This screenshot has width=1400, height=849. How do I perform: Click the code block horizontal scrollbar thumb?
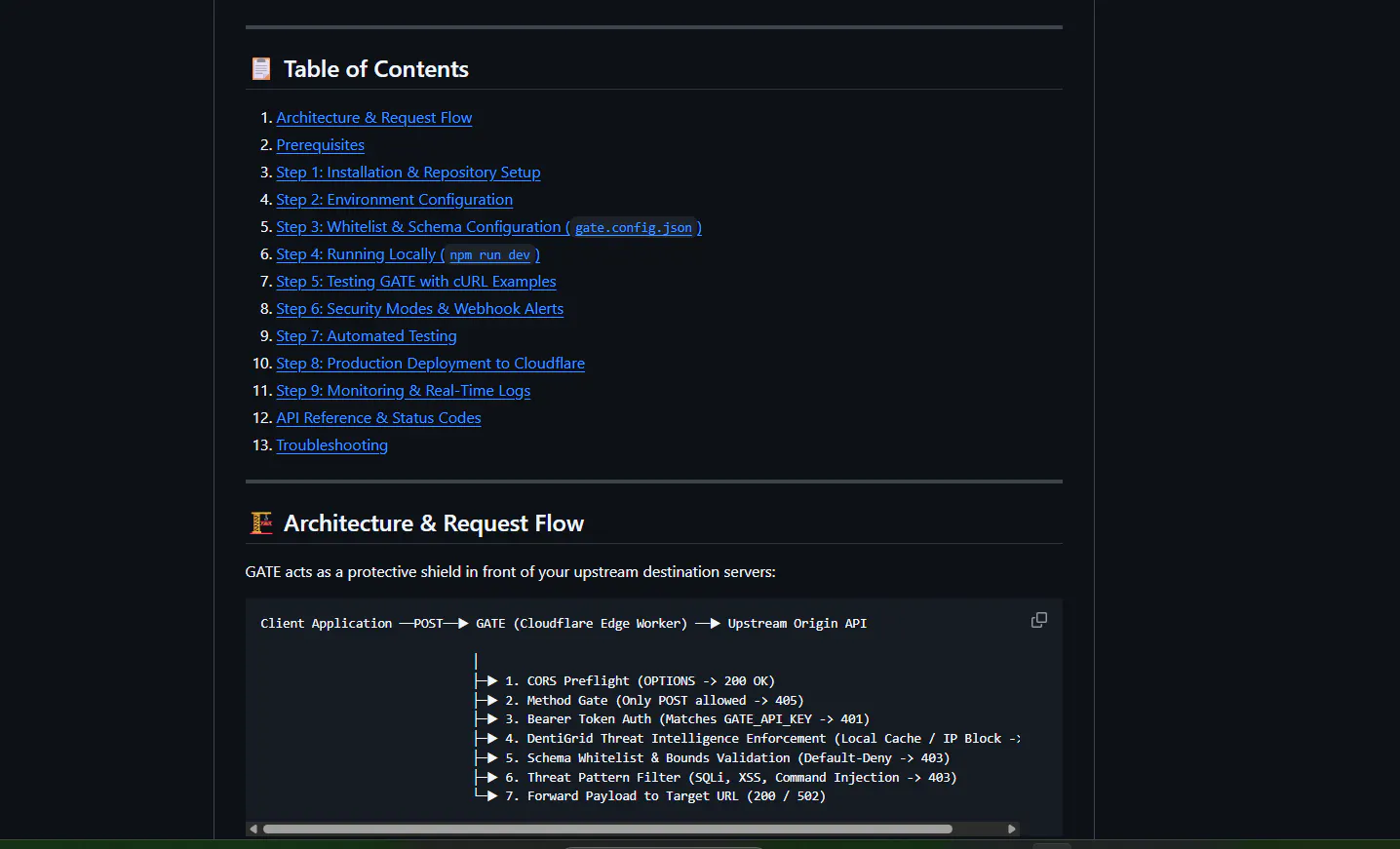click(607, 829)
